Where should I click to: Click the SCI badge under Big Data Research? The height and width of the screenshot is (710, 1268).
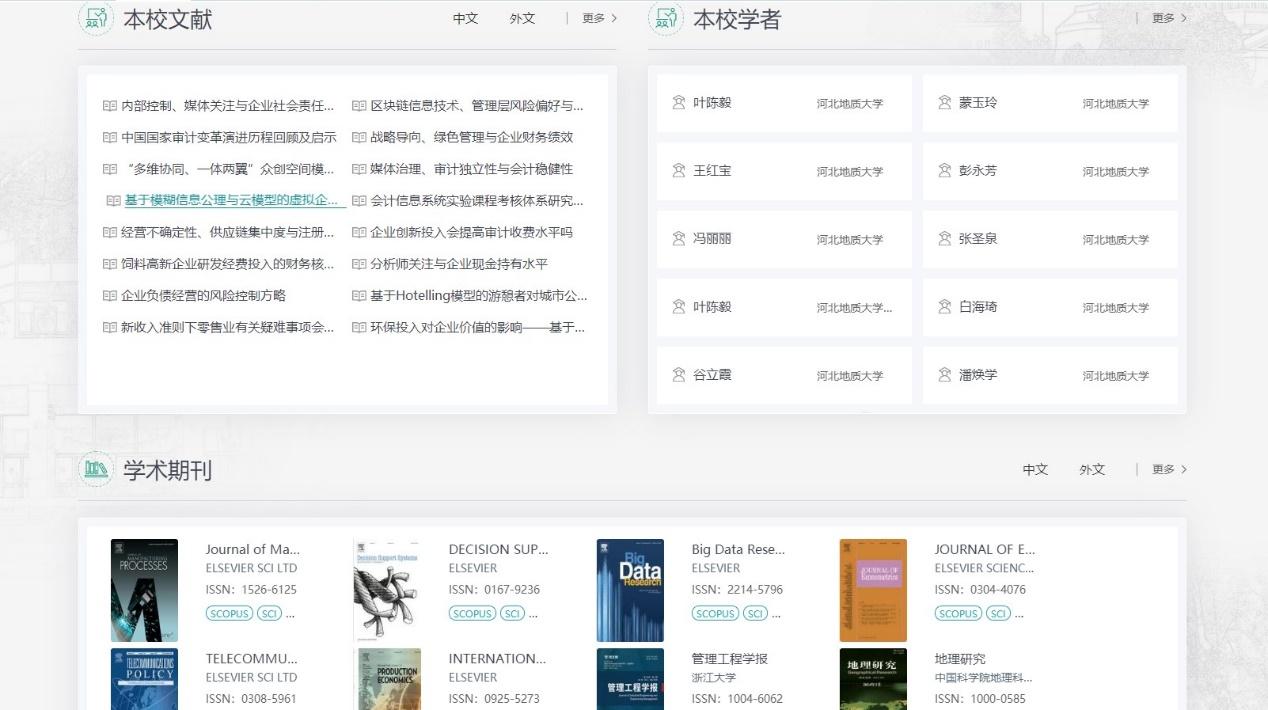coord(755,613)
